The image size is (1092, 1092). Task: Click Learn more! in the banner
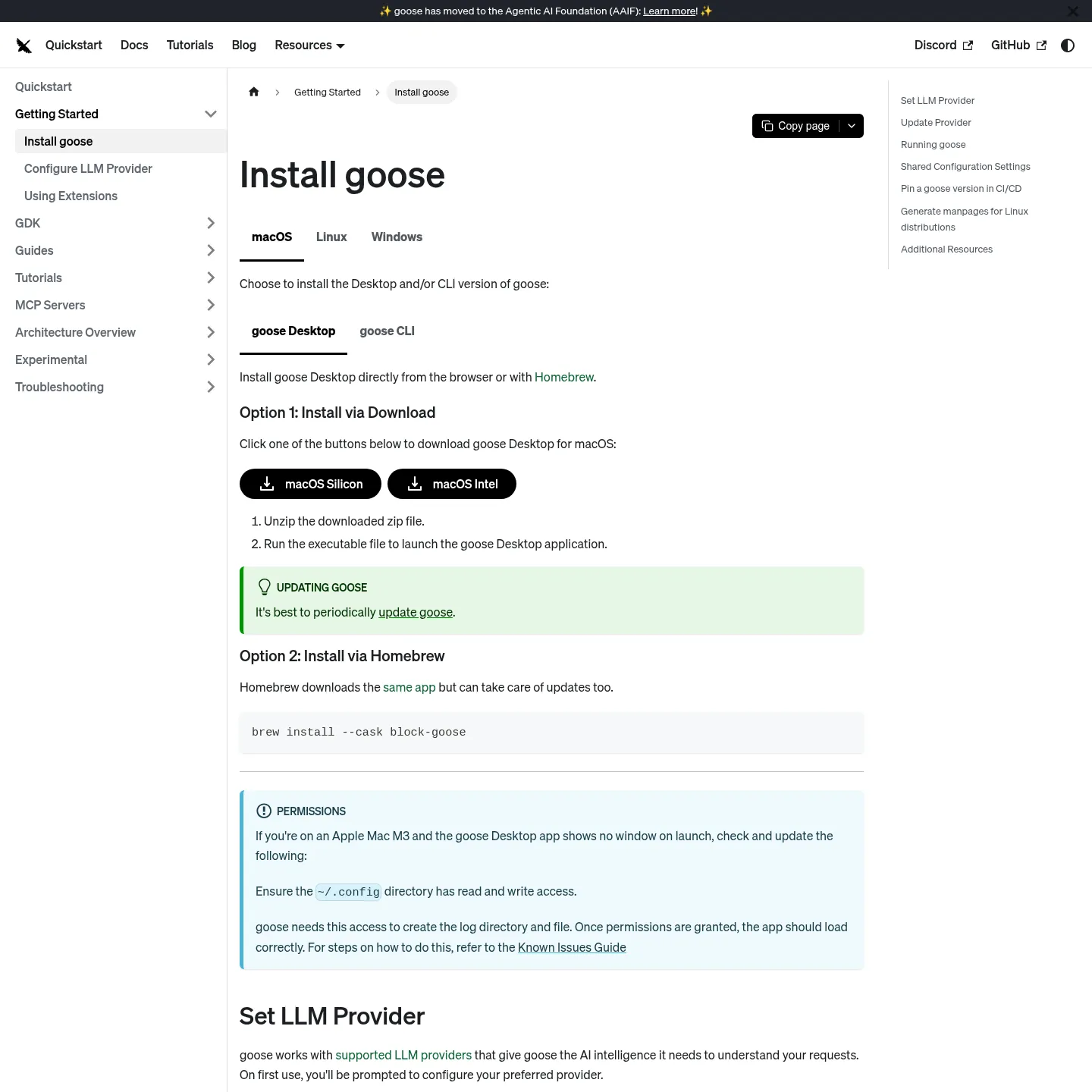(x=670, y=11)
